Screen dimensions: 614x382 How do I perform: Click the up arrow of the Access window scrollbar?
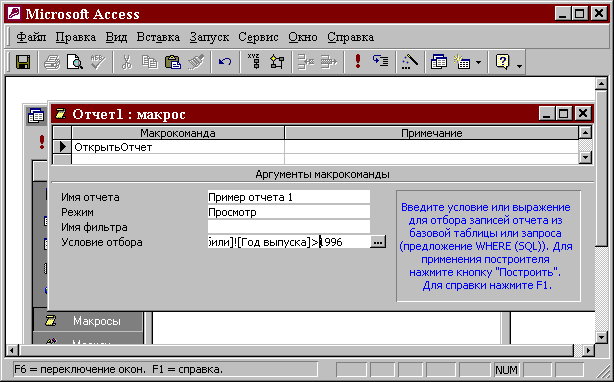601,83
